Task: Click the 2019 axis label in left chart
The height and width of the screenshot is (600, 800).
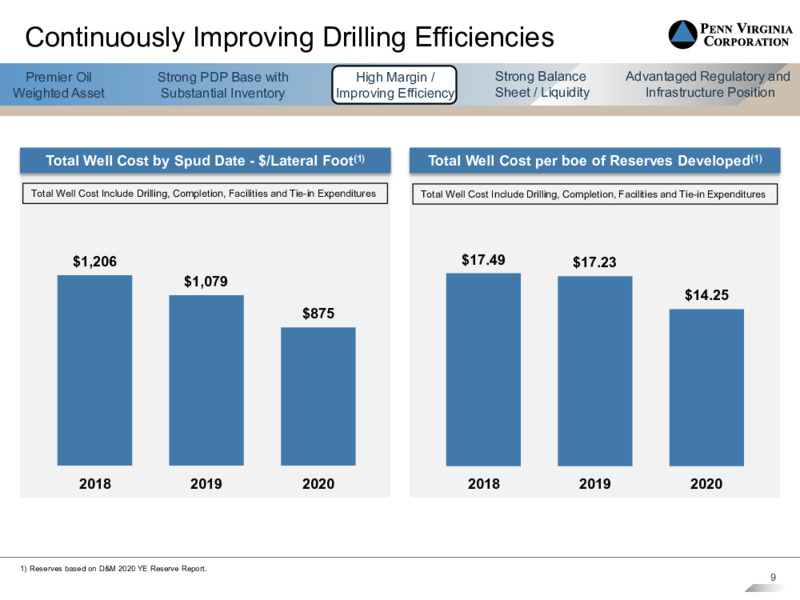Action: 206,484
